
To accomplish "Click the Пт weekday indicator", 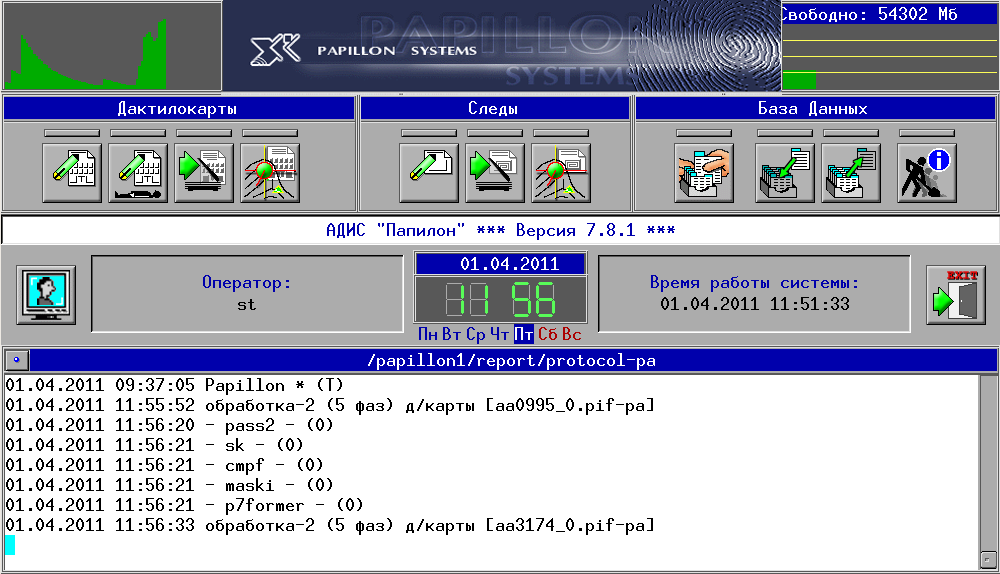I will coord(524,334).
